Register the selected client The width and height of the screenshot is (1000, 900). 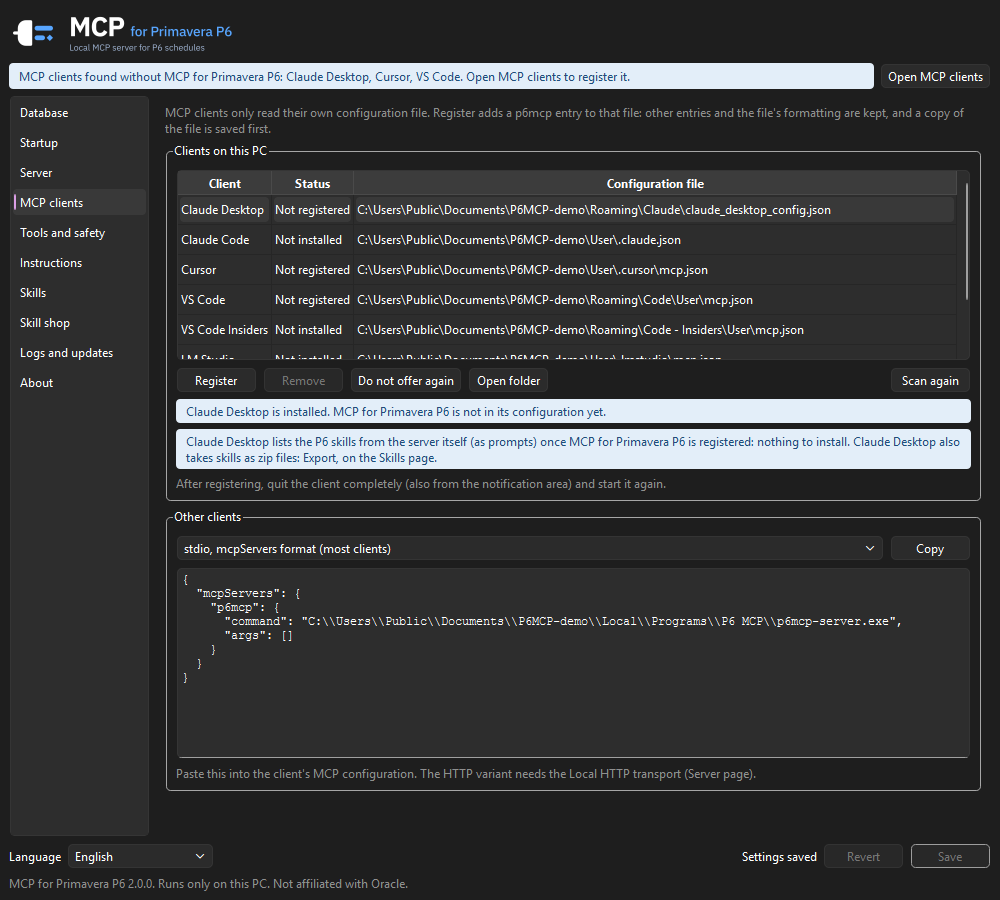216,381
